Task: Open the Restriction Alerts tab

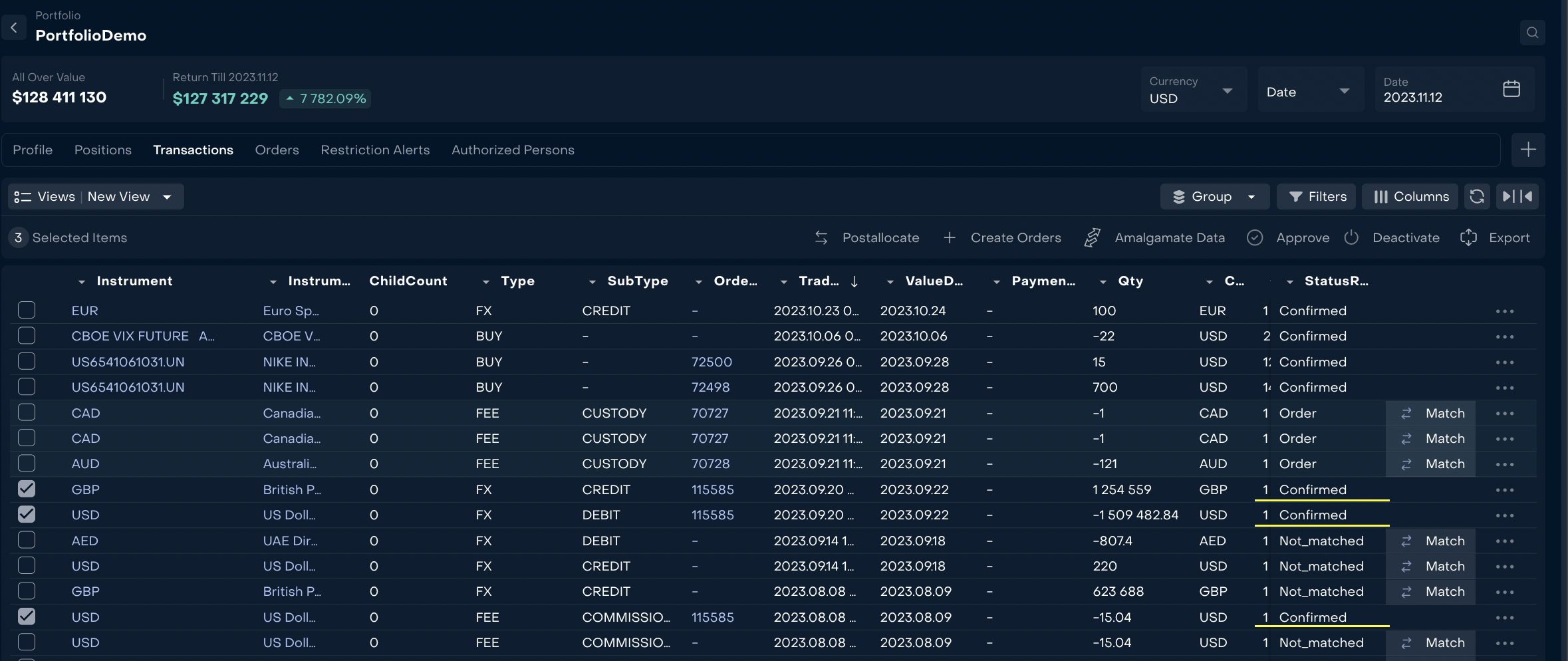Action: [x=375, y=150]
